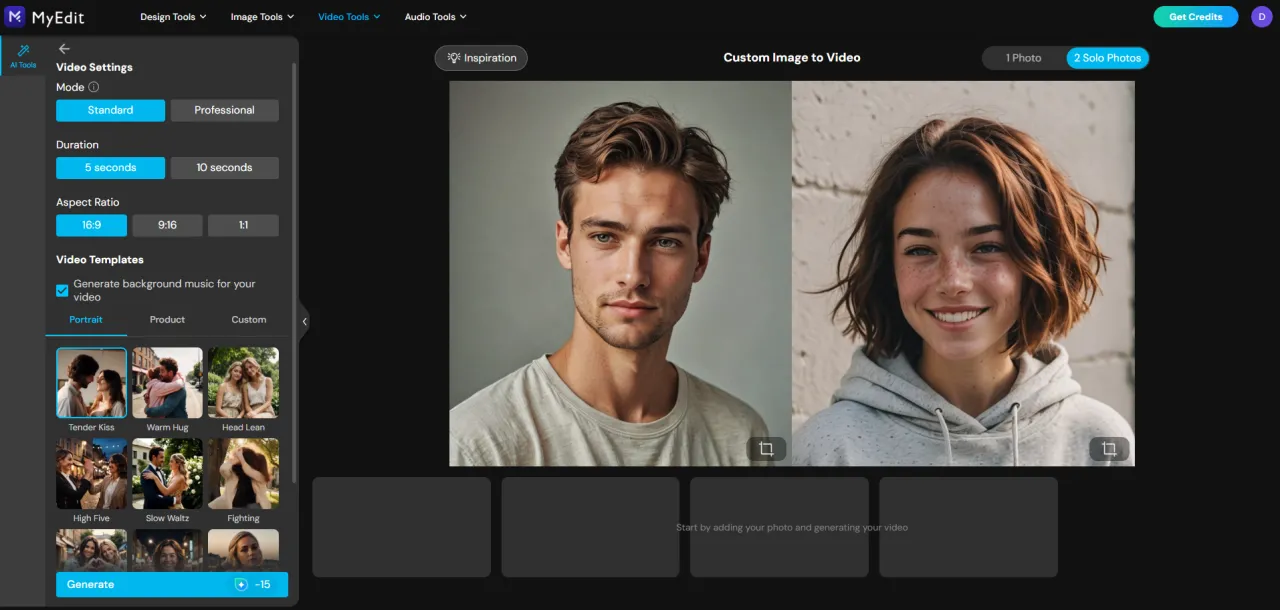This screenshot has width=1280, height=610.
Task: Click the Get Credits button
Action: click(x=1195, y=17)
